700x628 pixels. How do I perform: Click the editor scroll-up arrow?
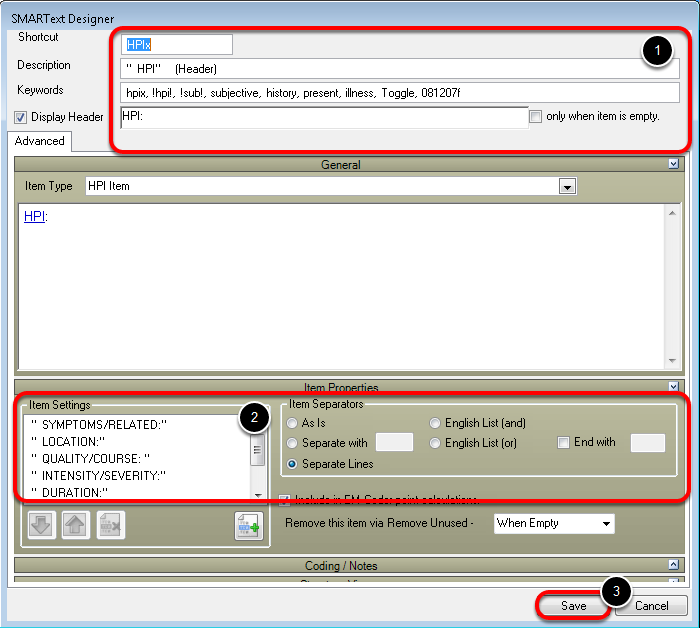[672, 213]
